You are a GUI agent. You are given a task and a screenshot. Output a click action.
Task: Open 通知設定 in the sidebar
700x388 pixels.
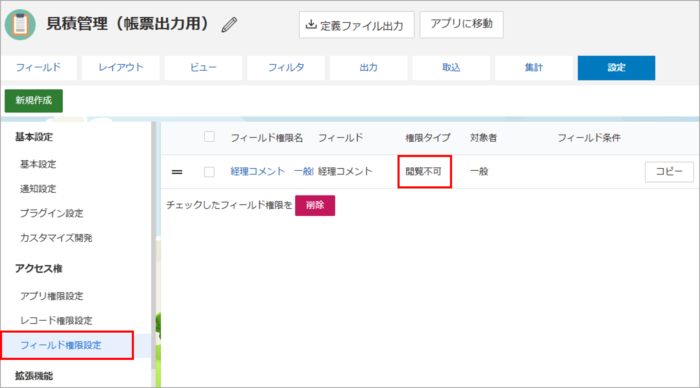(x=38, y=189)
